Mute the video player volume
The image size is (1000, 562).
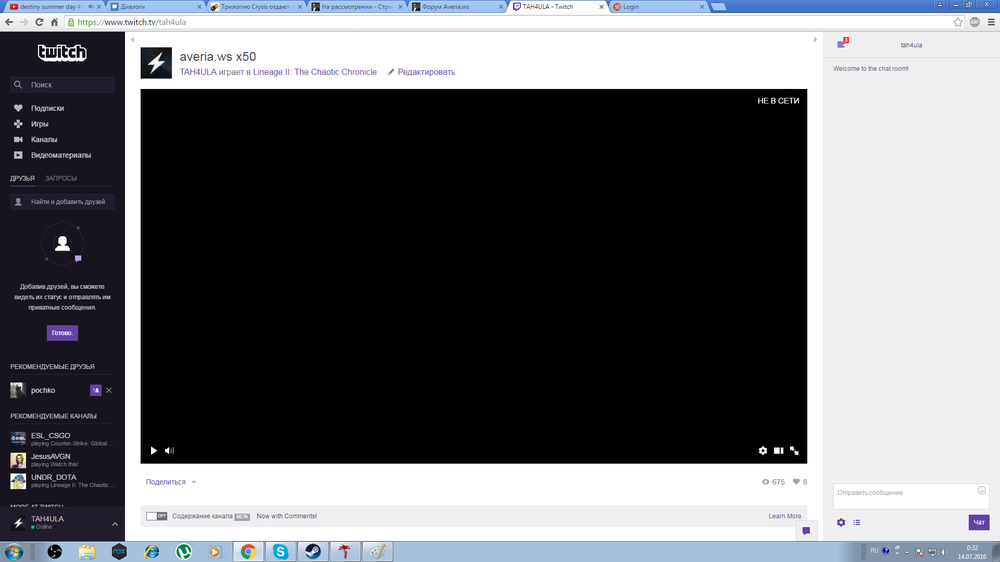tap(169, 451)
